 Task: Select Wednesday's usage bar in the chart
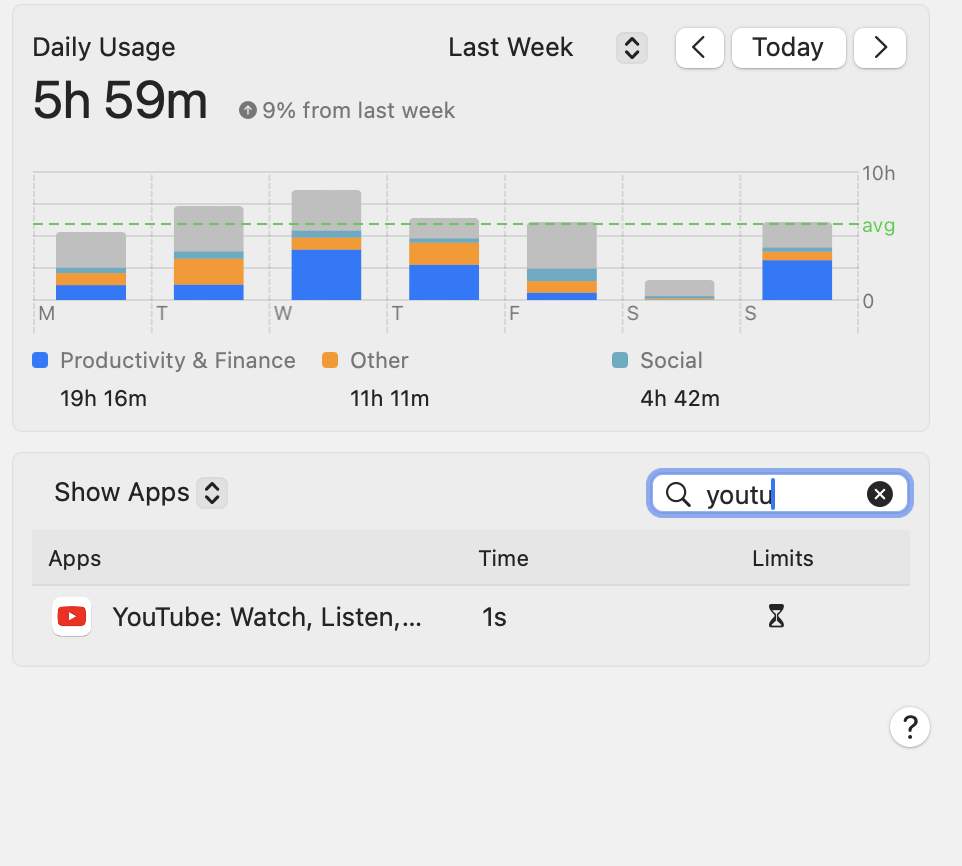click(x=326, y=246)
